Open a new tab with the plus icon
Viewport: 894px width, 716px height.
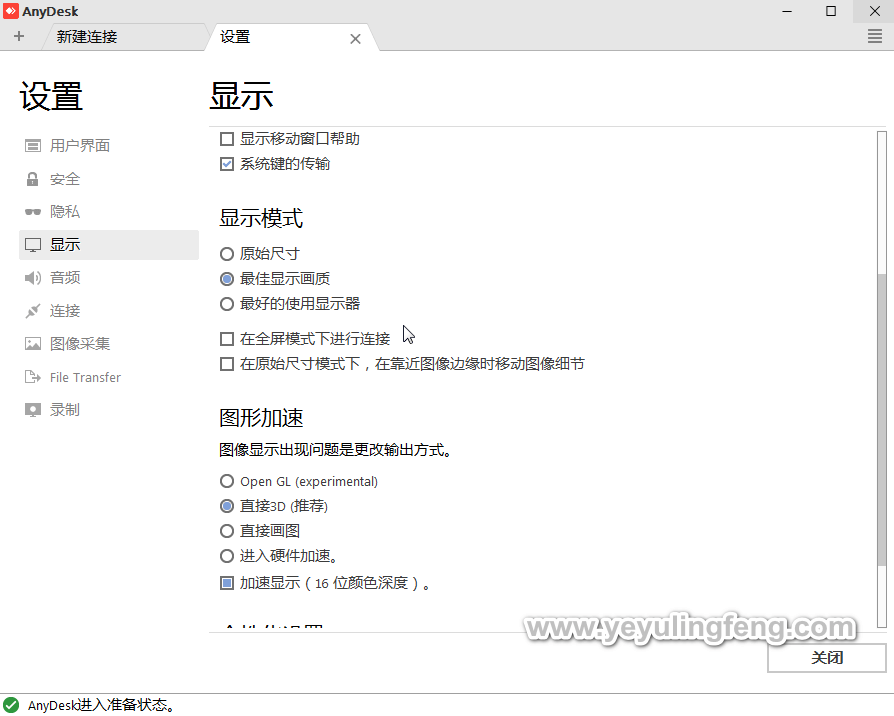point(19,36)
